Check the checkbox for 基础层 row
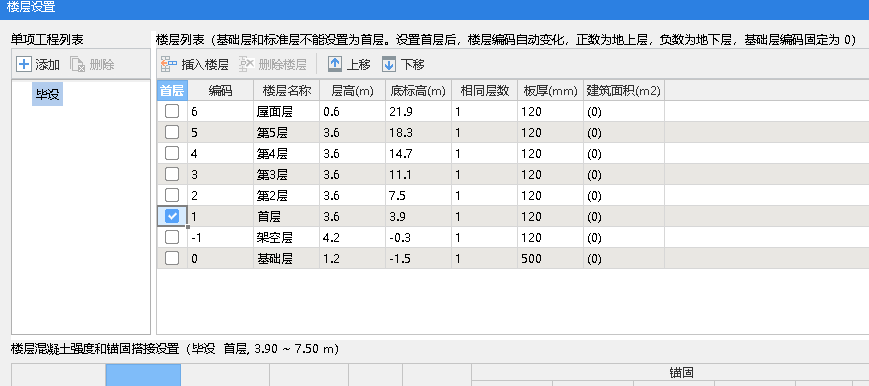Viewport: 869px width, 386px height. 172,258
